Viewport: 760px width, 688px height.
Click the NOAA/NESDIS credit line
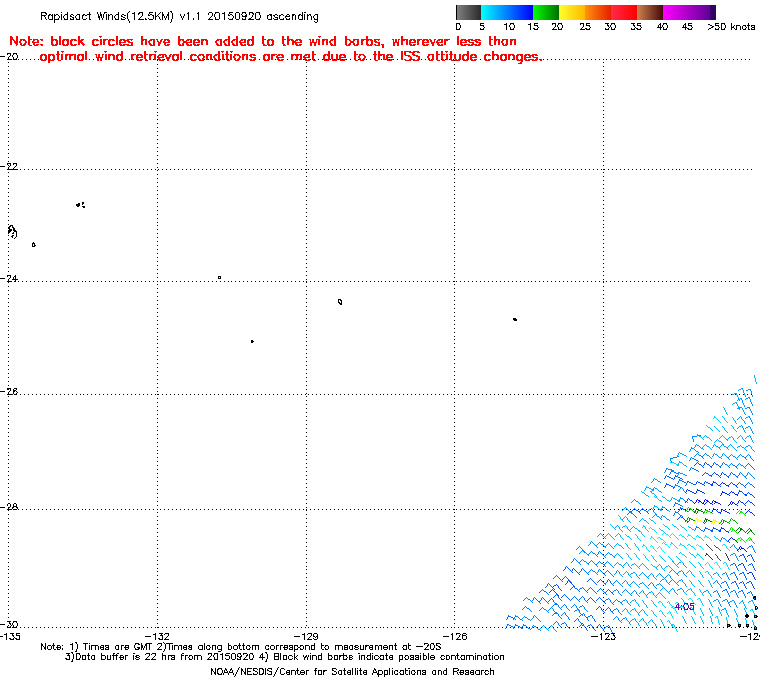click(352, 672)
